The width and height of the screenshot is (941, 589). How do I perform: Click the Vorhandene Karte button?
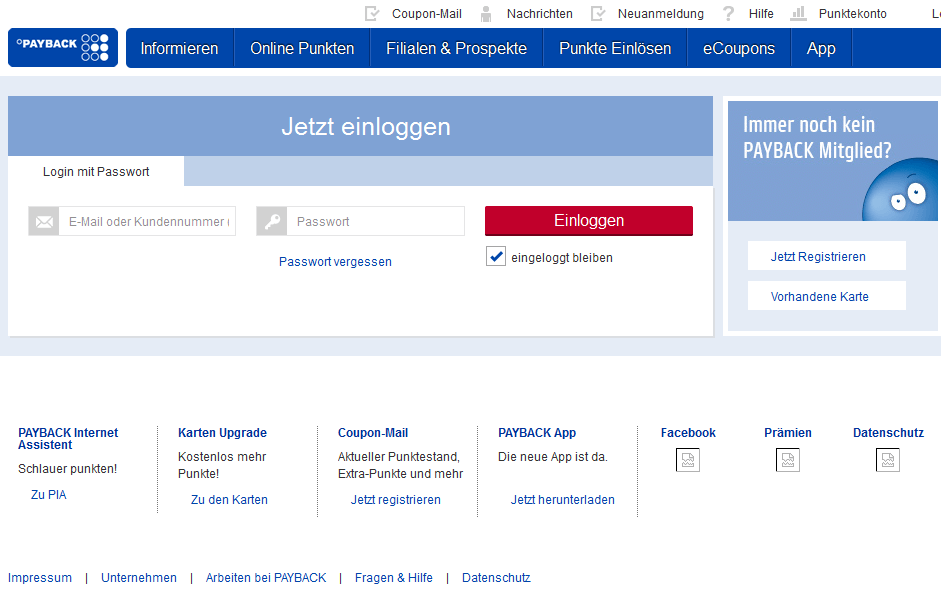826,296
